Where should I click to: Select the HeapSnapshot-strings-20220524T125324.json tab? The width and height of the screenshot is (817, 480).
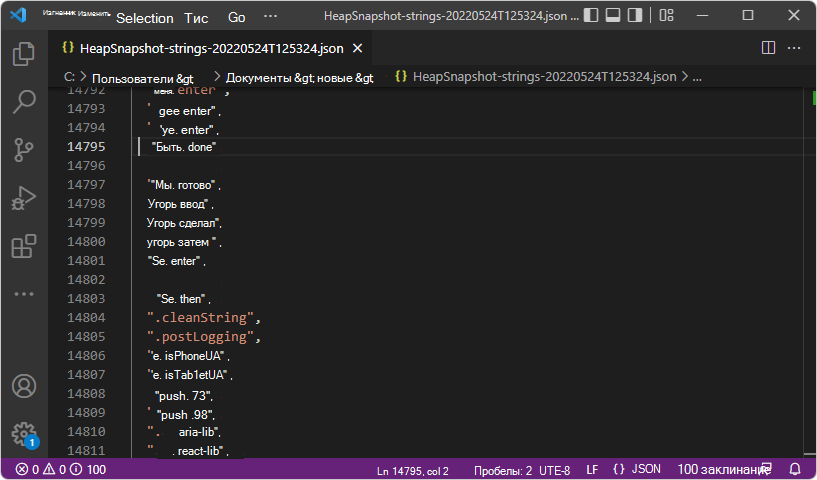[x=212, y=48]
